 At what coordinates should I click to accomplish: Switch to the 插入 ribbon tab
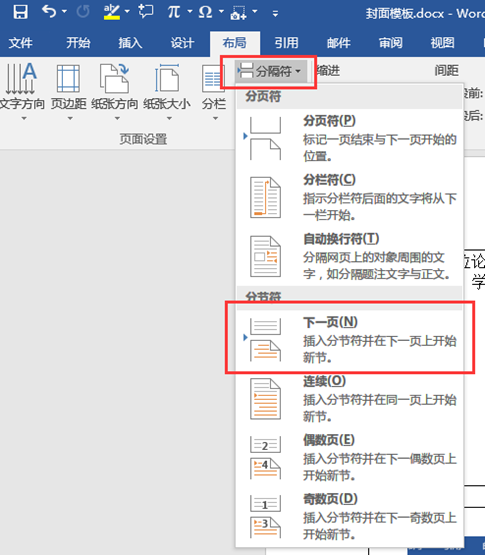pos(130,43)
